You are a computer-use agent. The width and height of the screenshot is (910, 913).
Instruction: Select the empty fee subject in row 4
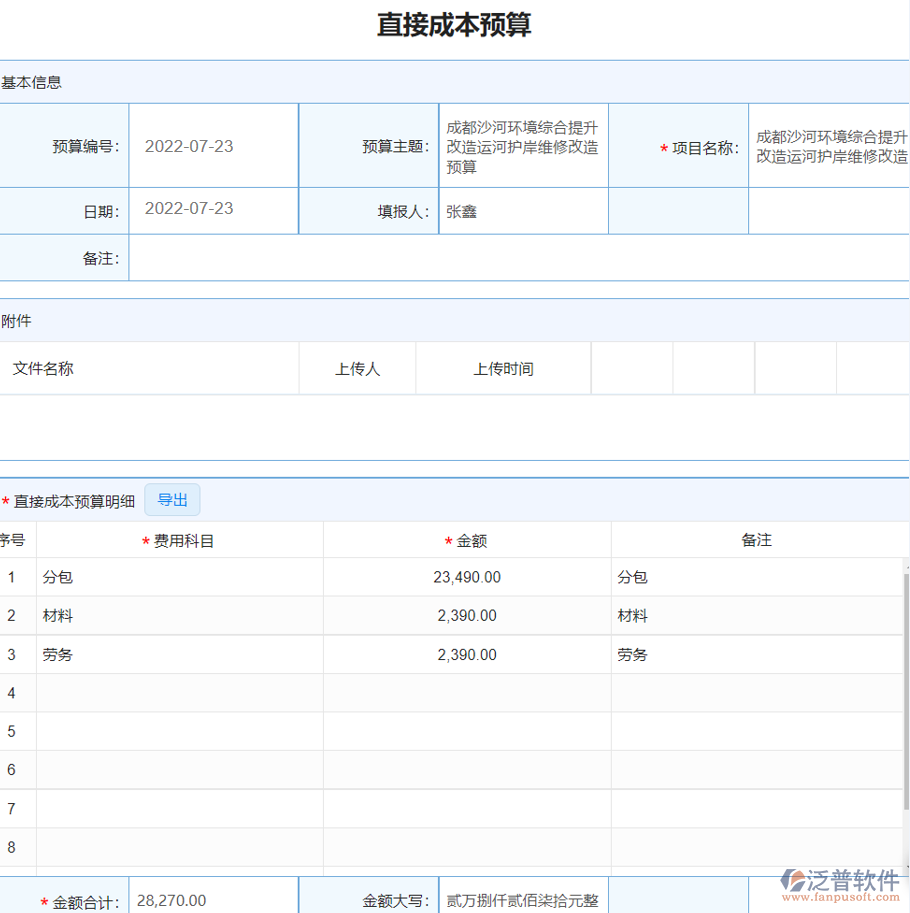tap(180, 692)
